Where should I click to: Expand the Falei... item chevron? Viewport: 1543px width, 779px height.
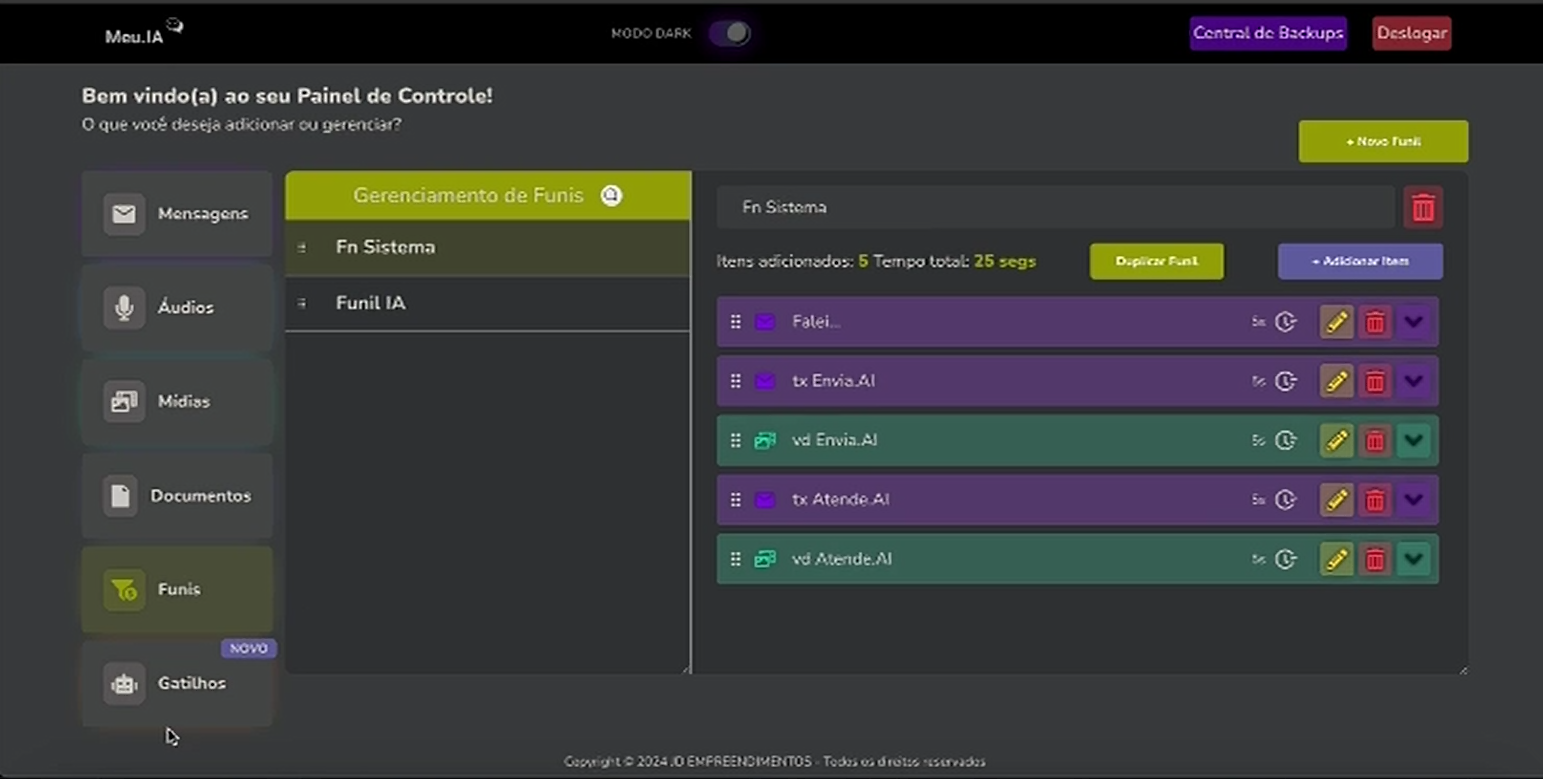[1413, 322]
